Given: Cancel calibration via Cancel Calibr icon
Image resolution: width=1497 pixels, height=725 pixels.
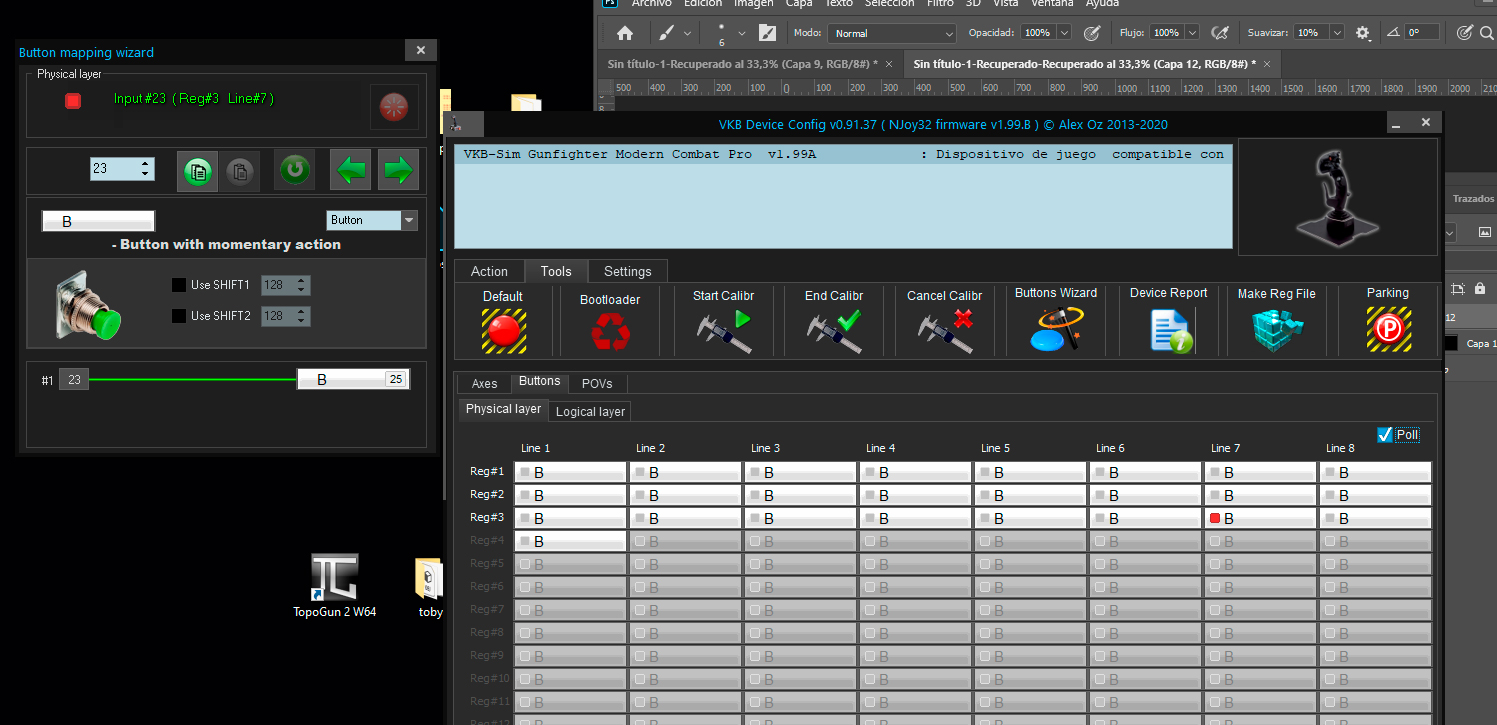Looking at the screenshot, I should pos(945,331).
